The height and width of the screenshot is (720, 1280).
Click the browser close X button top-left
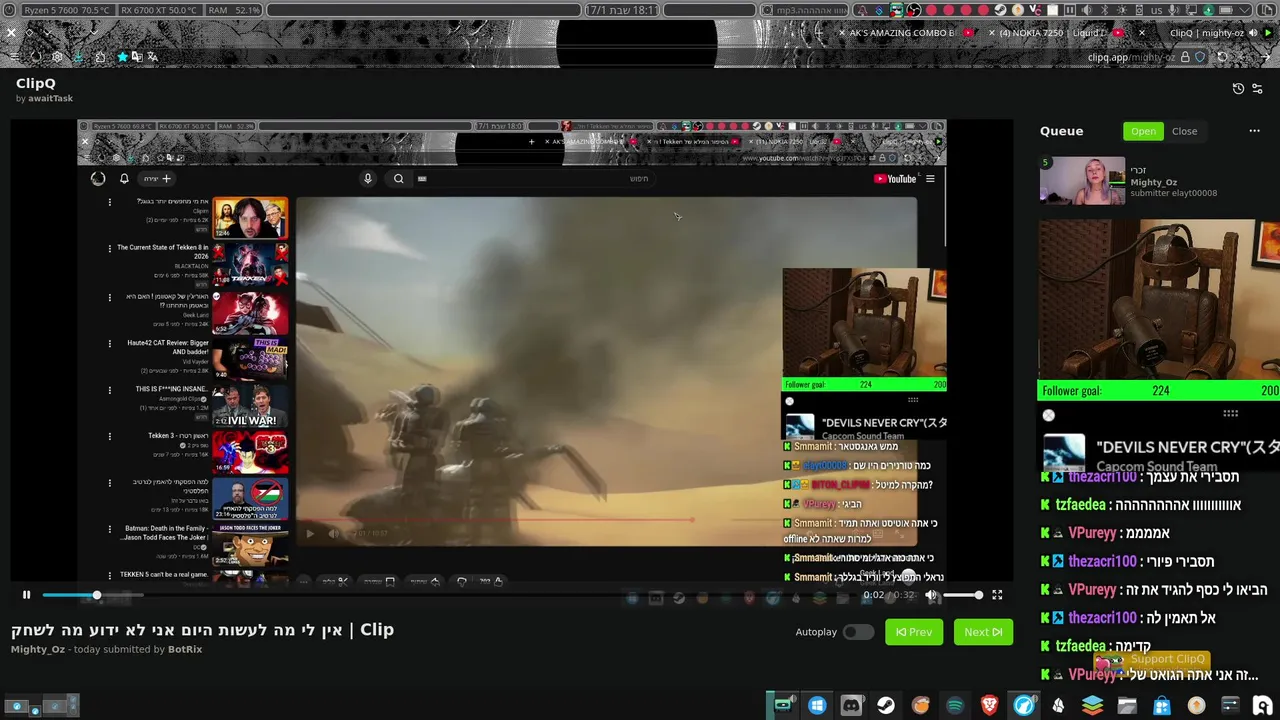pyautogui.click(x=11, y=33)
